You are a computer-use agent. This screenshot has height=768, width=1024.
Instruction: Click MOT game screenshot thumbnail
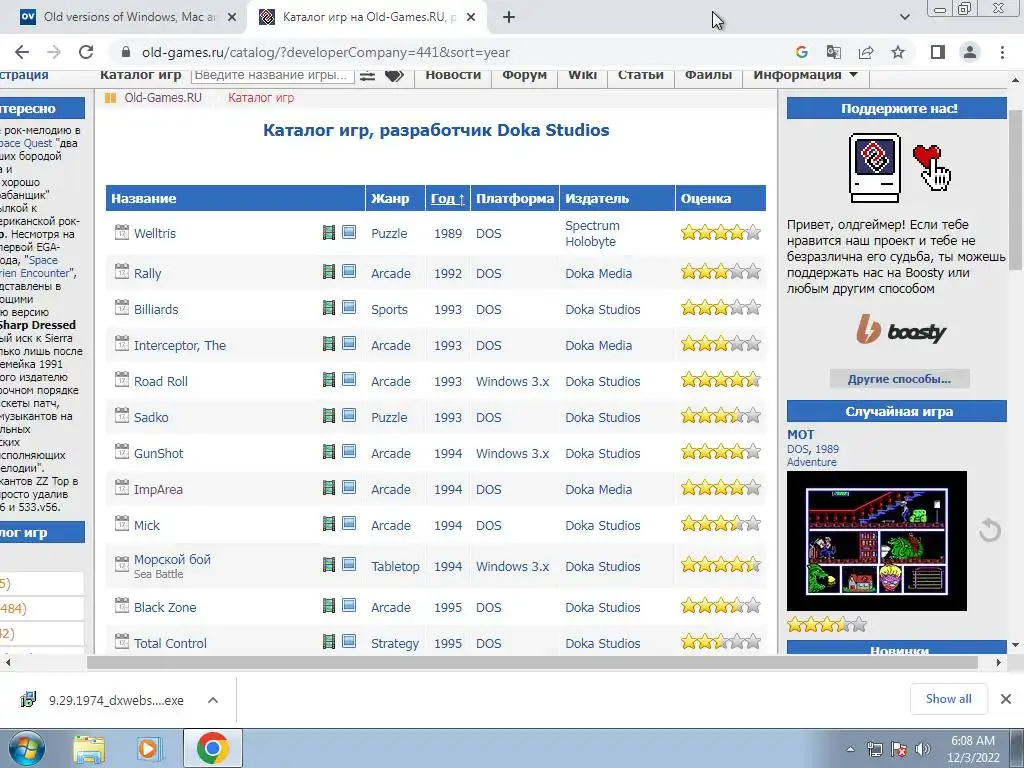click(x=876, y=541)
